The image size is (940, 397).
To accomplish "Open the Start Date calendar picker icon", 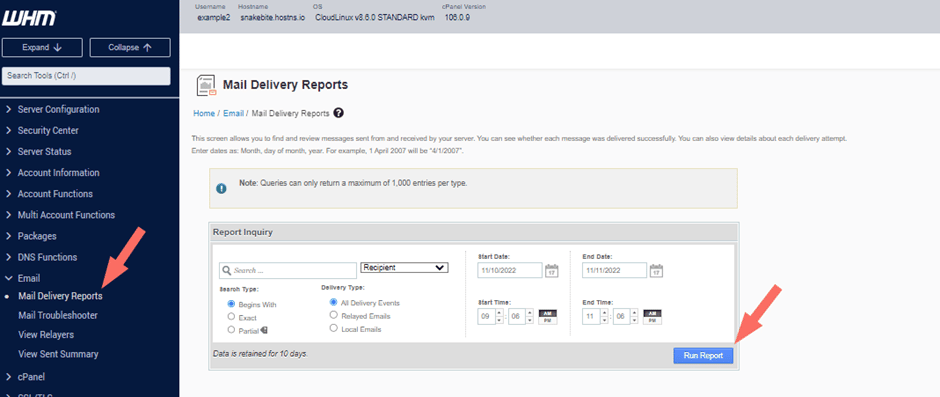I will [552, 271].
